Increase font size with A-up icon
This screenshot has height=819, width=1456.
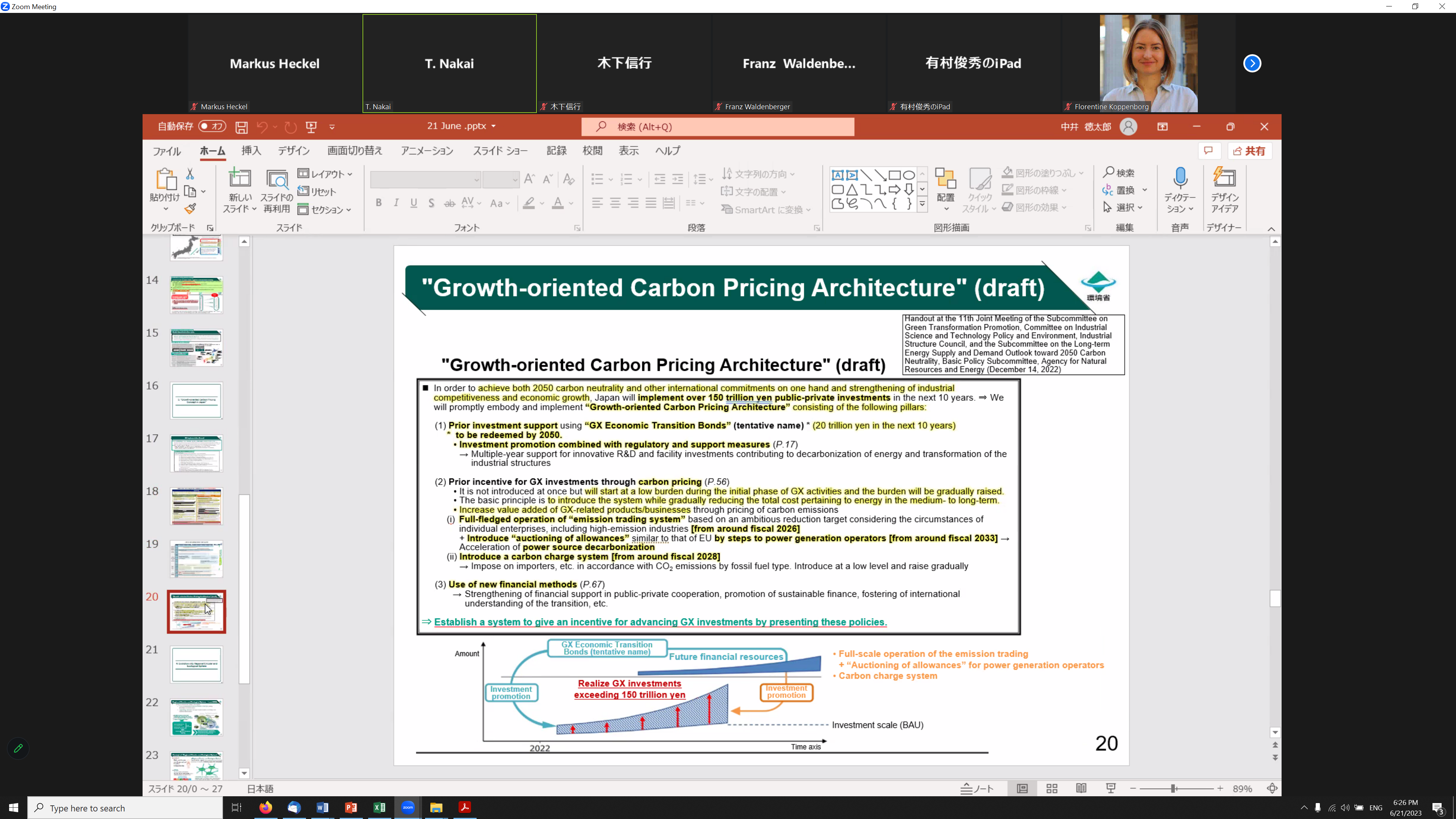[x=529, y=179]
